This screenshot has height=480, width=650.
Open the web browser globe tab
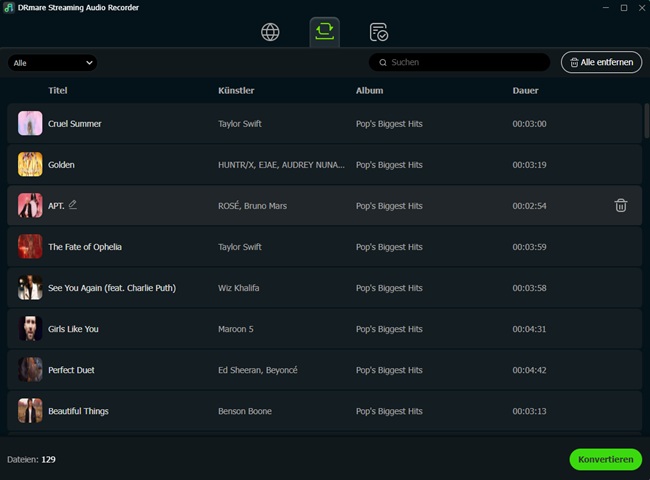(x=270, y=32)
